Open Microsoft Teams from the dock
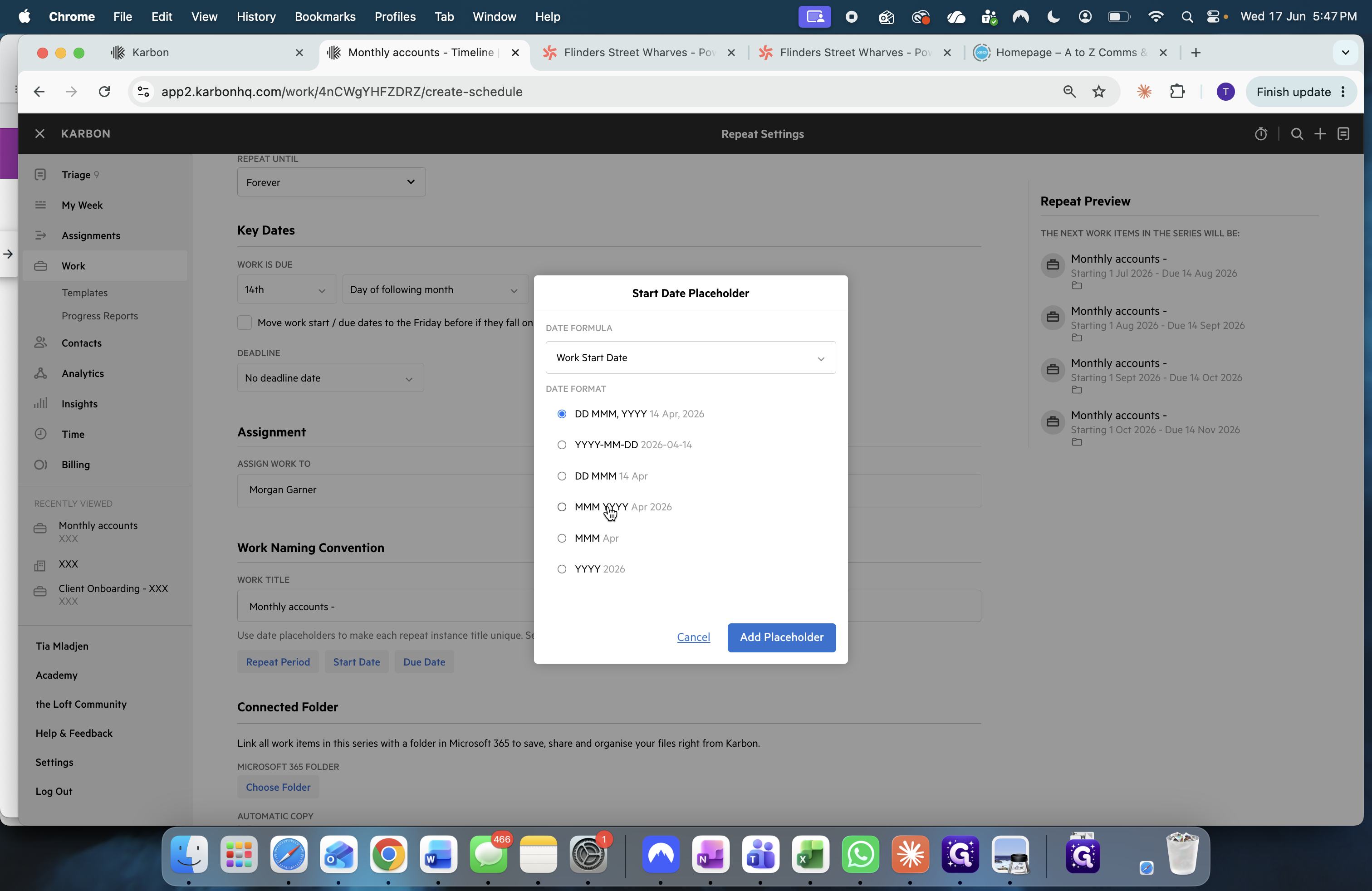 pyautogui.click(x=760, y=854)
